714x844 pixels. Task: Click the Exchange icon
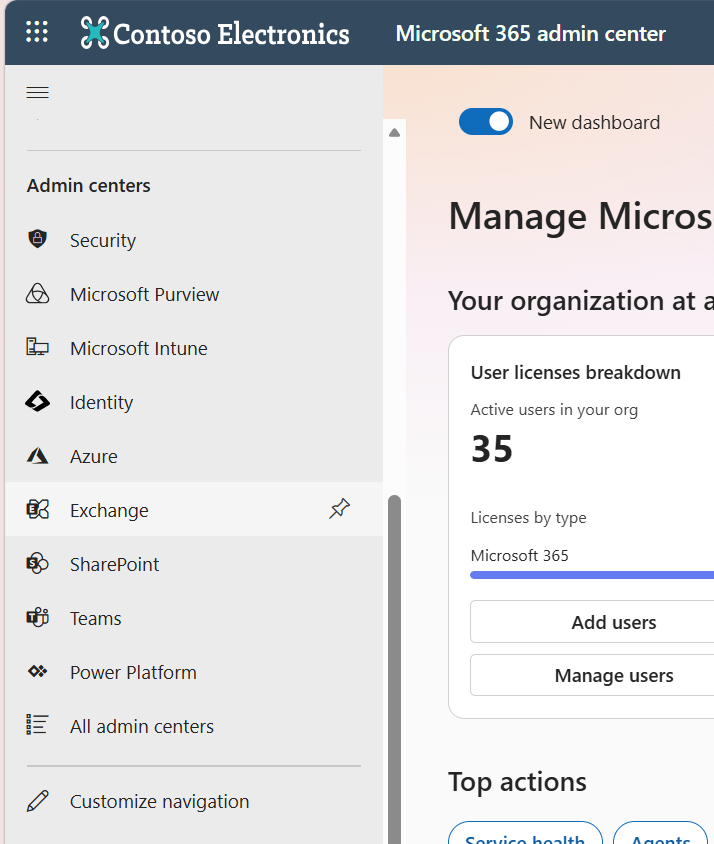tap(38, 509)
